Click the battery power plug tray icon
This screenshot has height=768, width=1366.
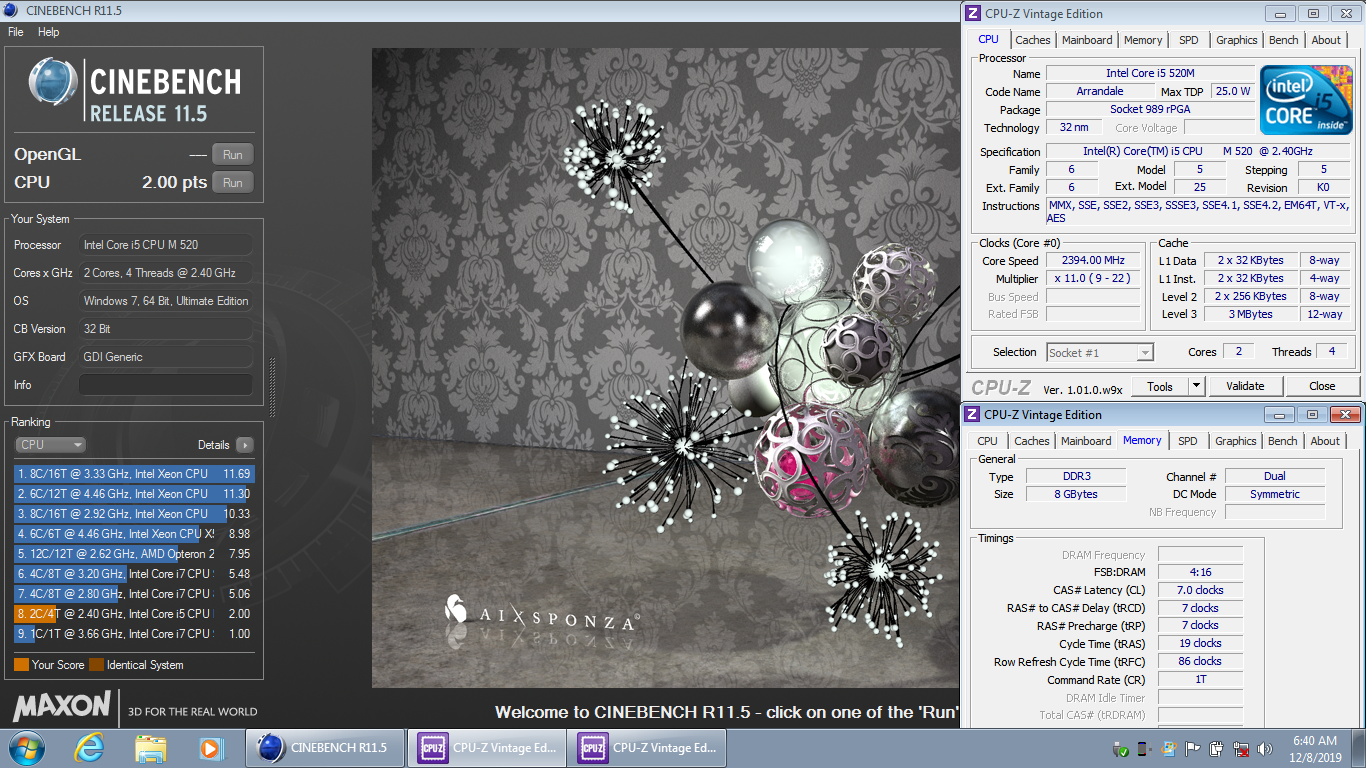[1216, 749]
